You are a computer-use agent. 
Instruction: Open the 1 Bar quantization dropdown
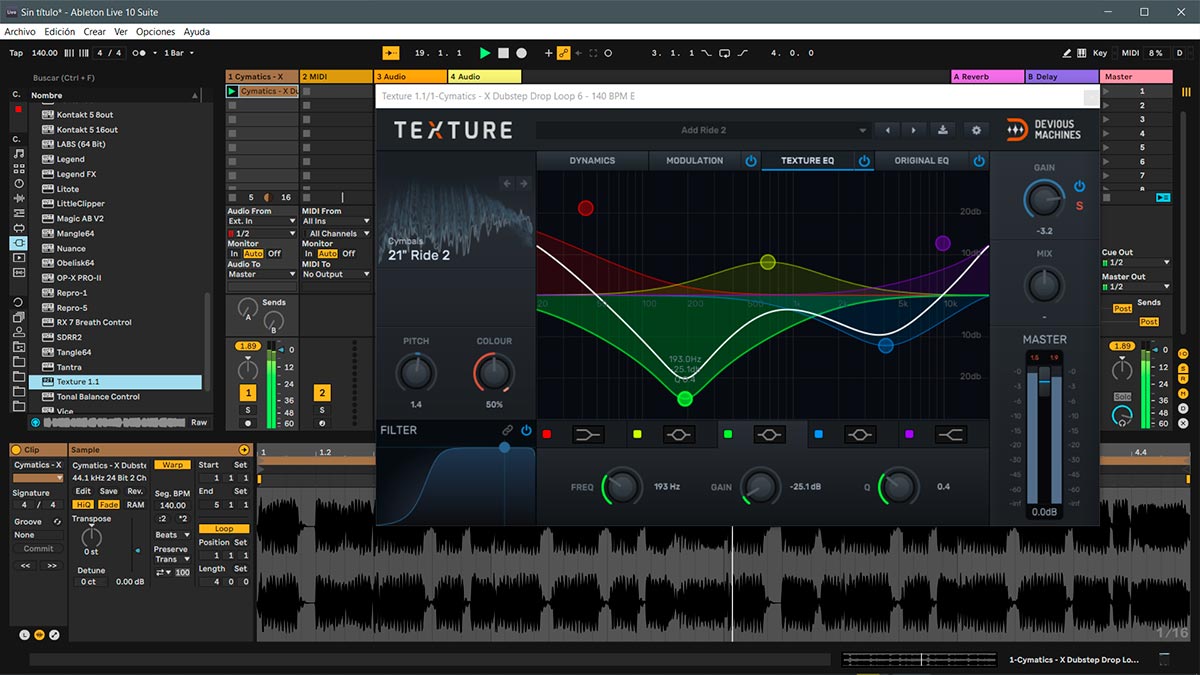pyautogui.click(x=179, y=53)
